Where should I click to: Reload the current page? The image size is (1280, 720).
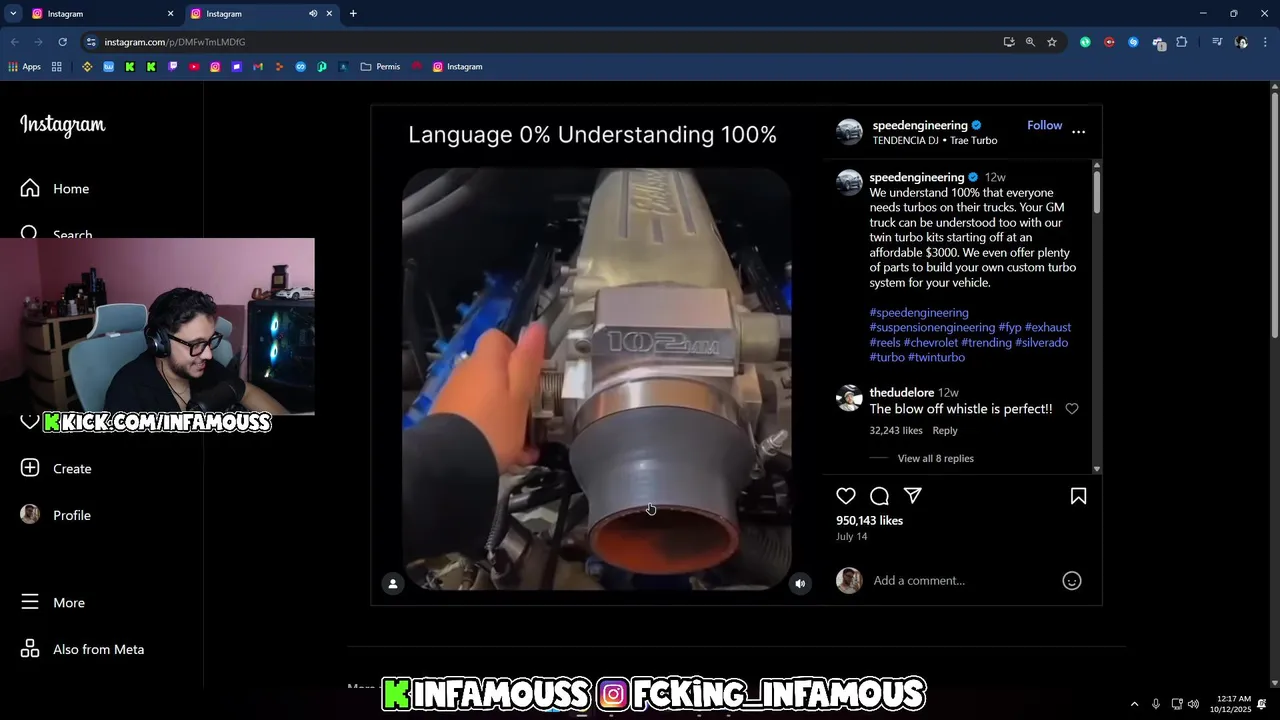[x=62, y=42]
